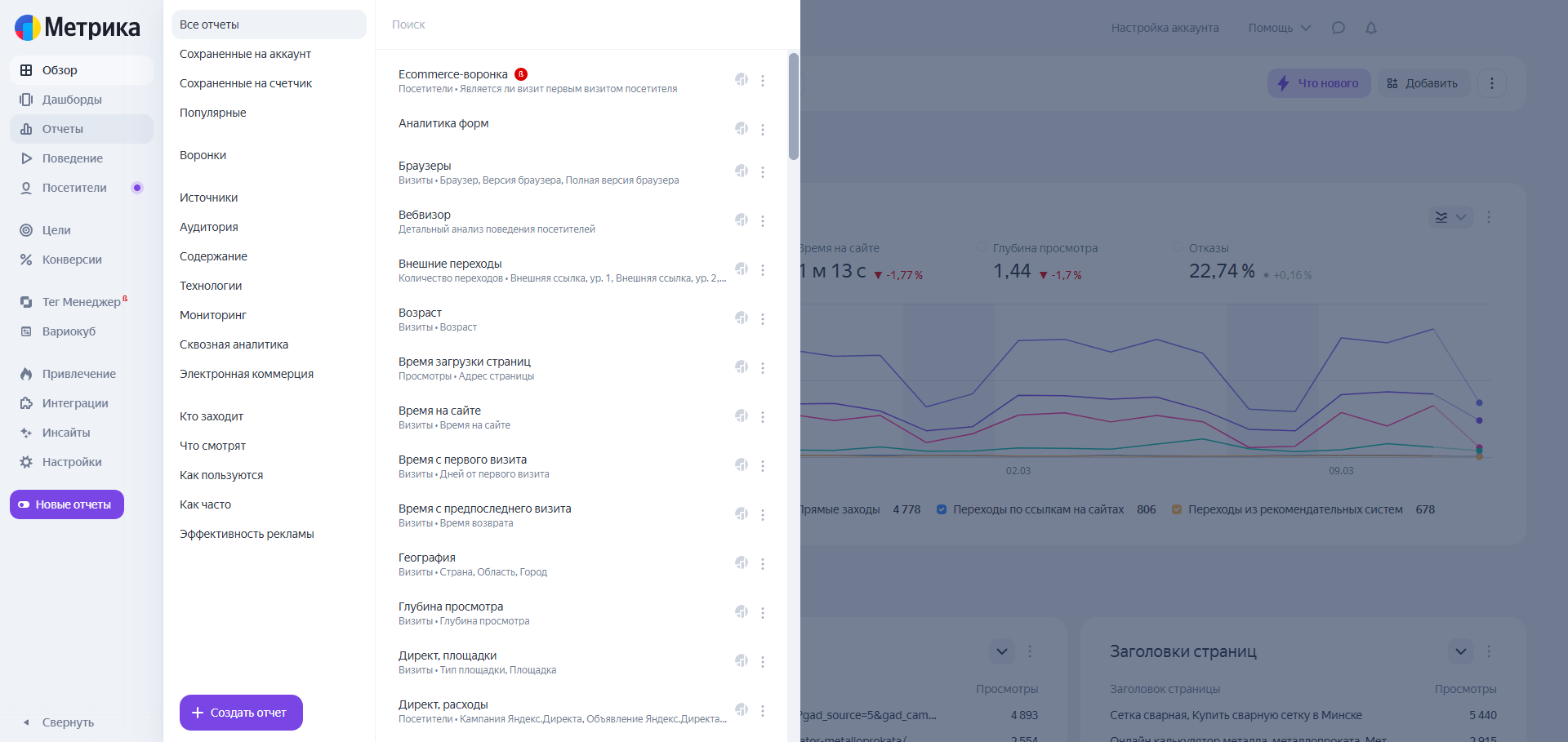
Task: Uncheck Переходы по ссылкам на сайтах checkbox
Action: 942,509
